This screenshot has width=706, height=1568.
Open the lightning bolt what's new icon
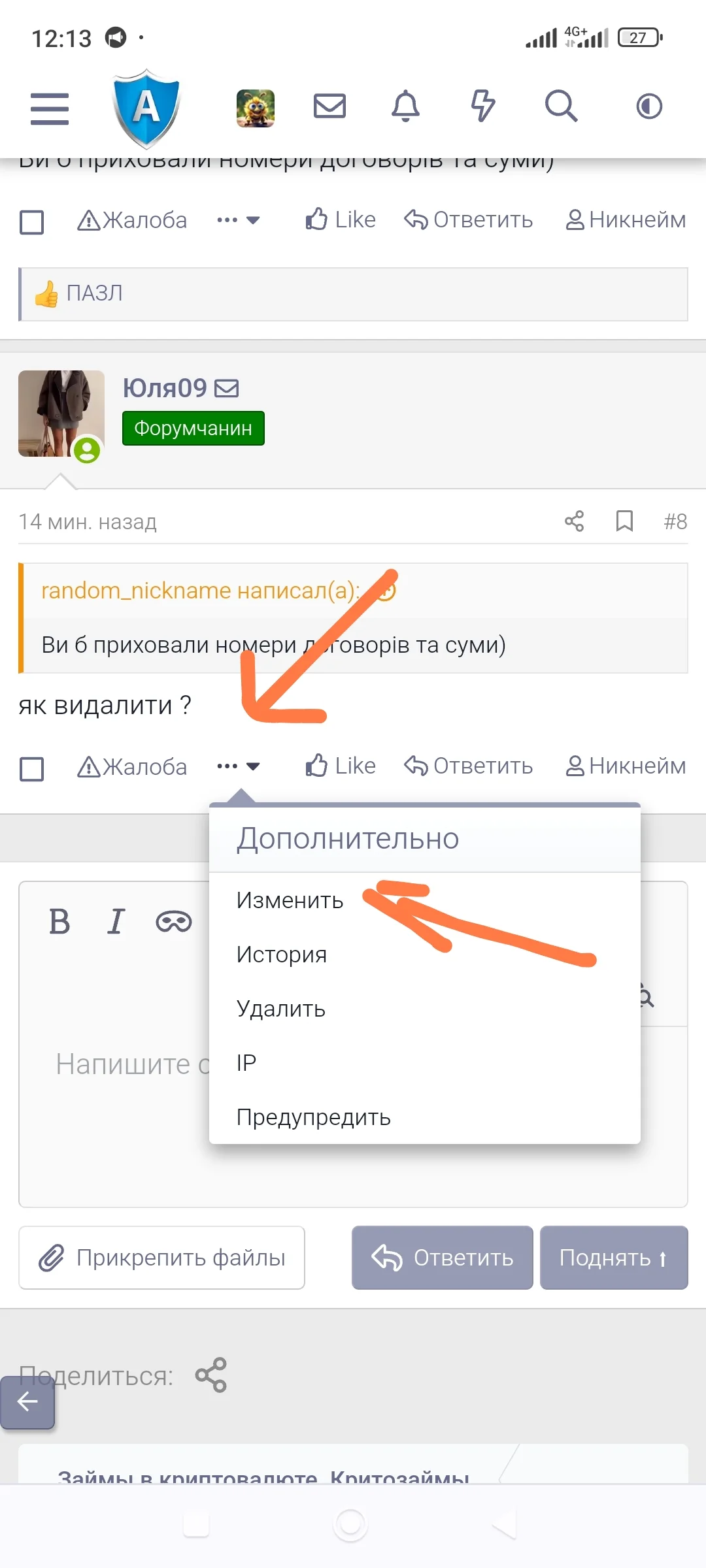[483, 106]
